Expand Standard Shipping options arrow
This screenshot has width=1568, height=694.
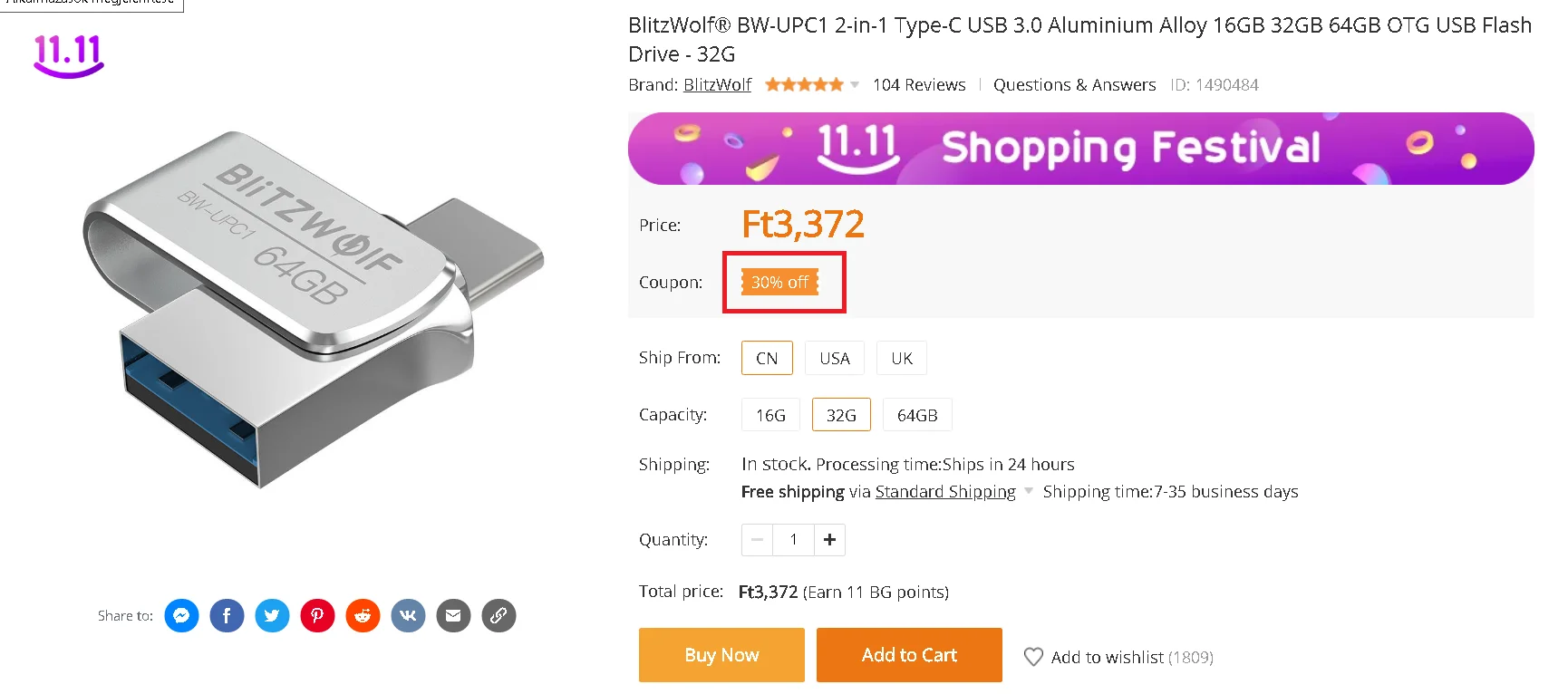(1029, 491)
